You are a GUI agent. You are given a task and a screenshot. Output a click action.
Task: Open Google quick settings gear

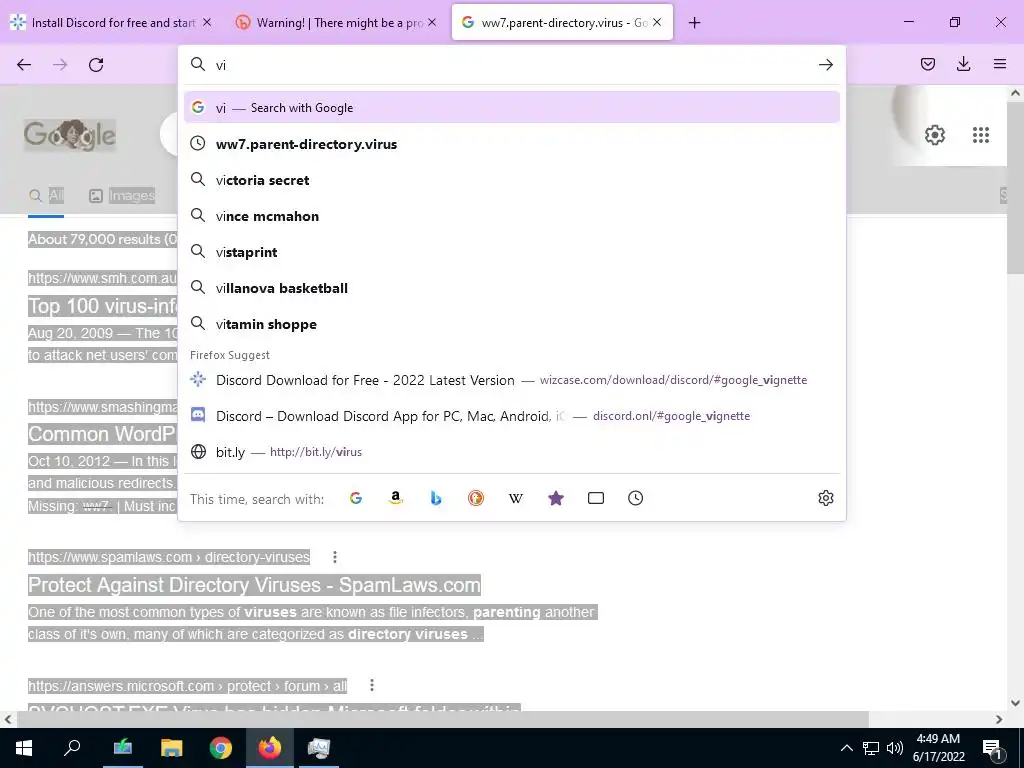pos(935,135)
